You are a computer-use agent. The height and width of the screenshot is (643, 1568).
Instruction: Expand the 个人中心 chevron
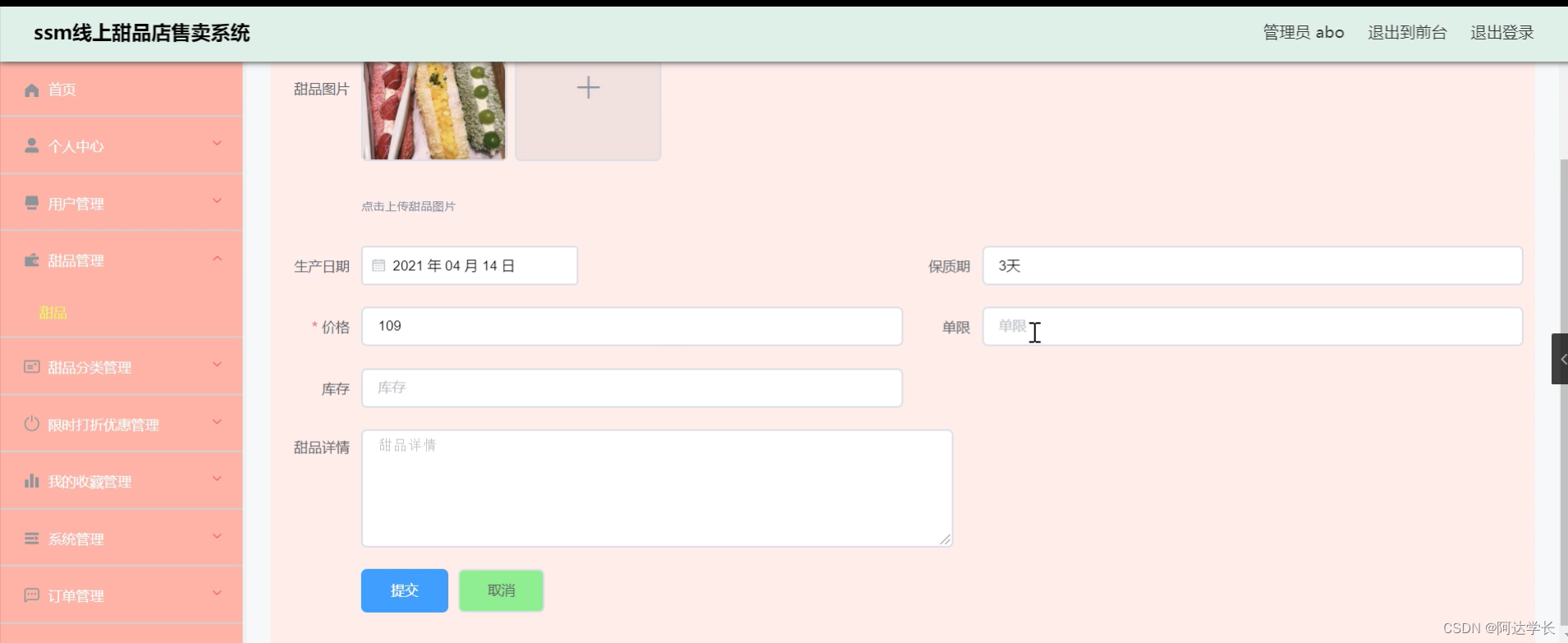point(218,144)
